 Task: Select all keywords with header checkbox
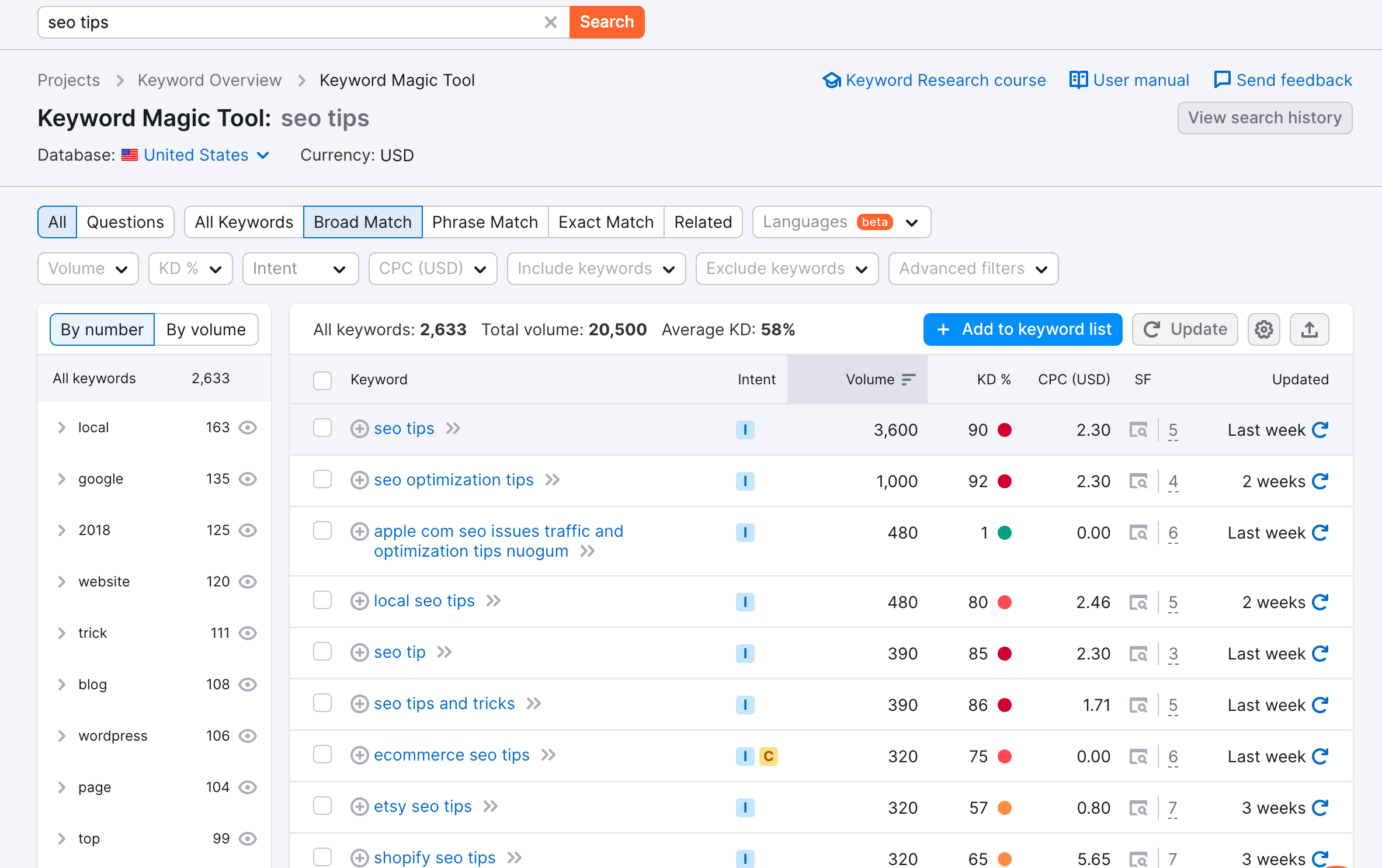click(322, 381)
